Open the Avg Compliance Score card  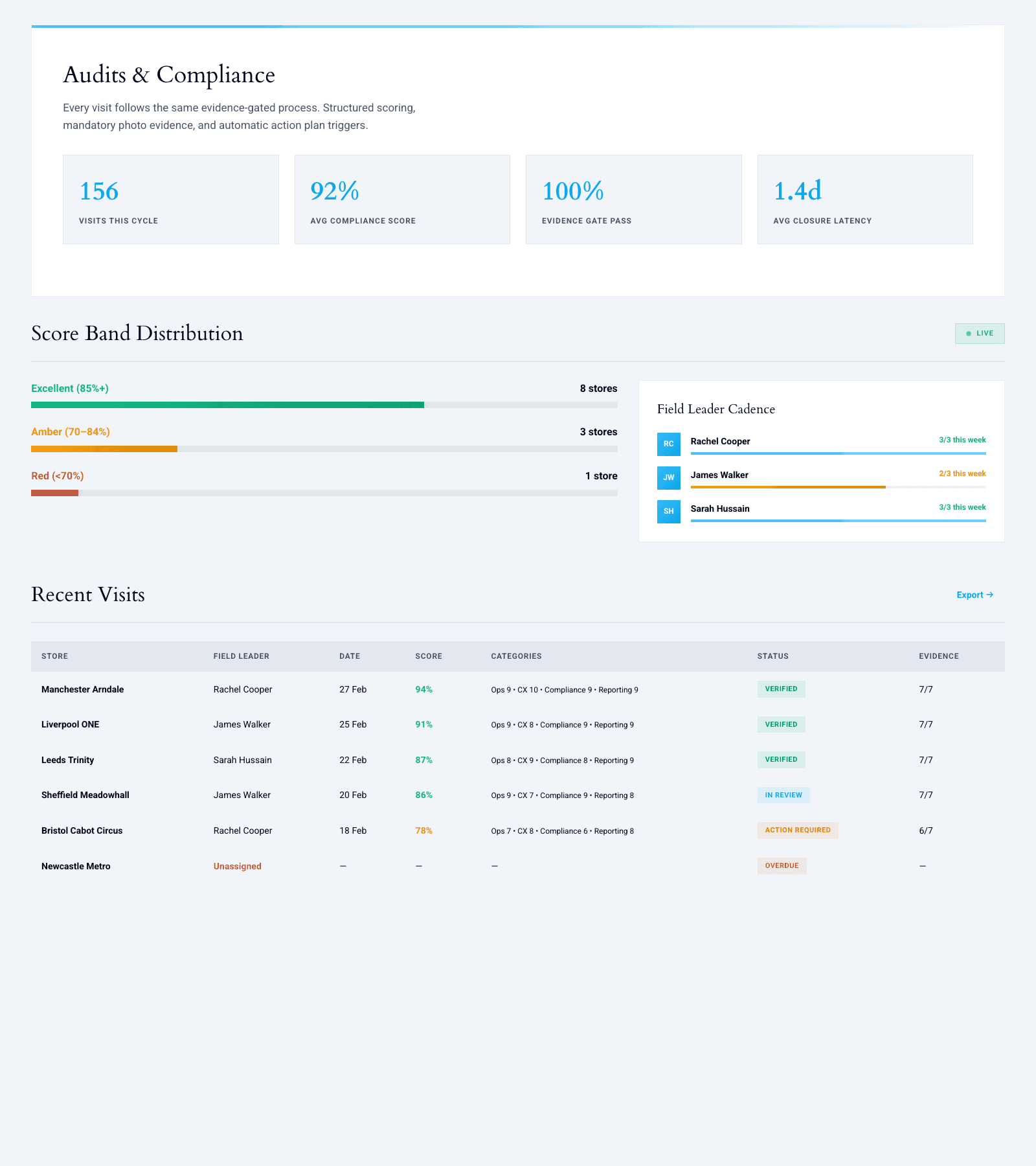[x=402, y=200]
